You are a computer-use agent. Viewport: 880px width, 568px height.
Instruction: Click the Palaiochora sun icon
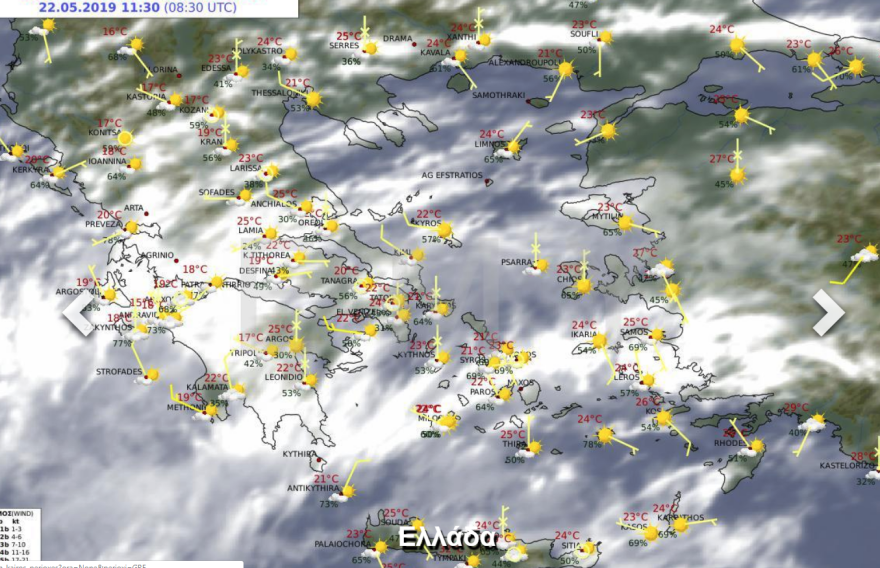click(x=380, y=547)
